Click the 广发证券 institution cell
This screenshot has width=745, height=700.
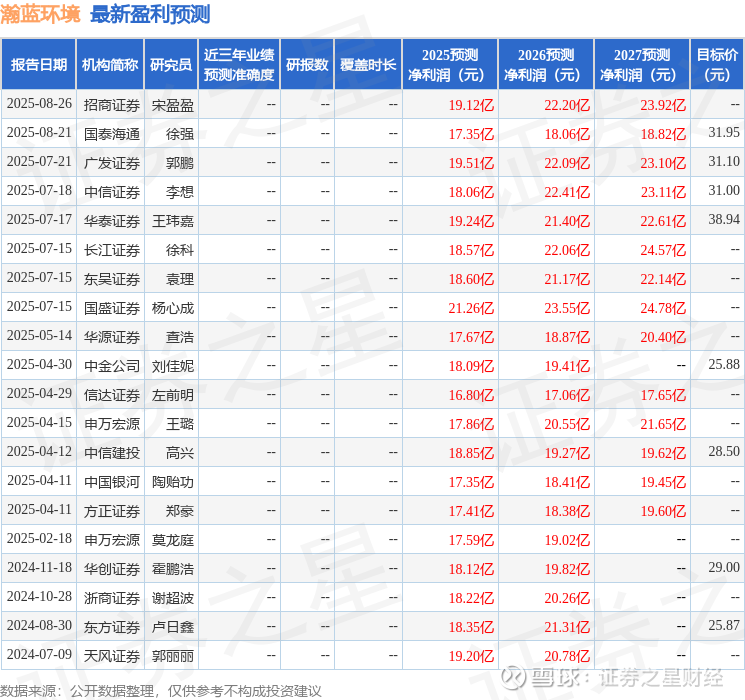[x=112, y=163]
